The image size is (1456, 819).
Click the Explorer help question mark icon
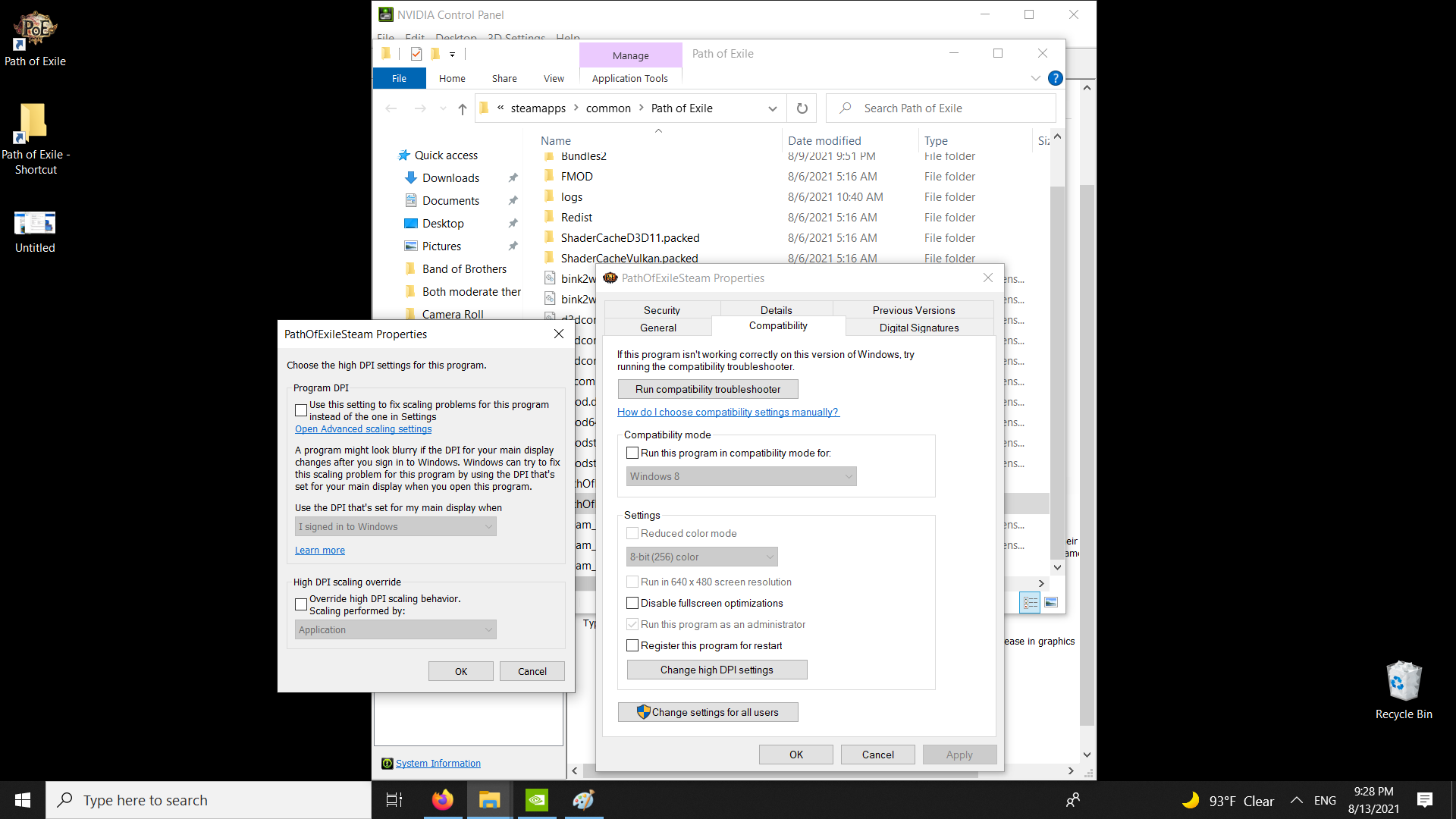tap(1055, 78)
